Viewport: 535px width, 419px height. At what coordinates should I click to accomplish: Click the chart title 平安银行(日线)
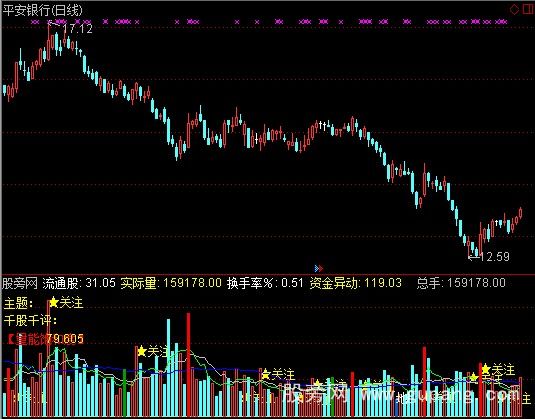pyautogui.click(x=43, y=10)
